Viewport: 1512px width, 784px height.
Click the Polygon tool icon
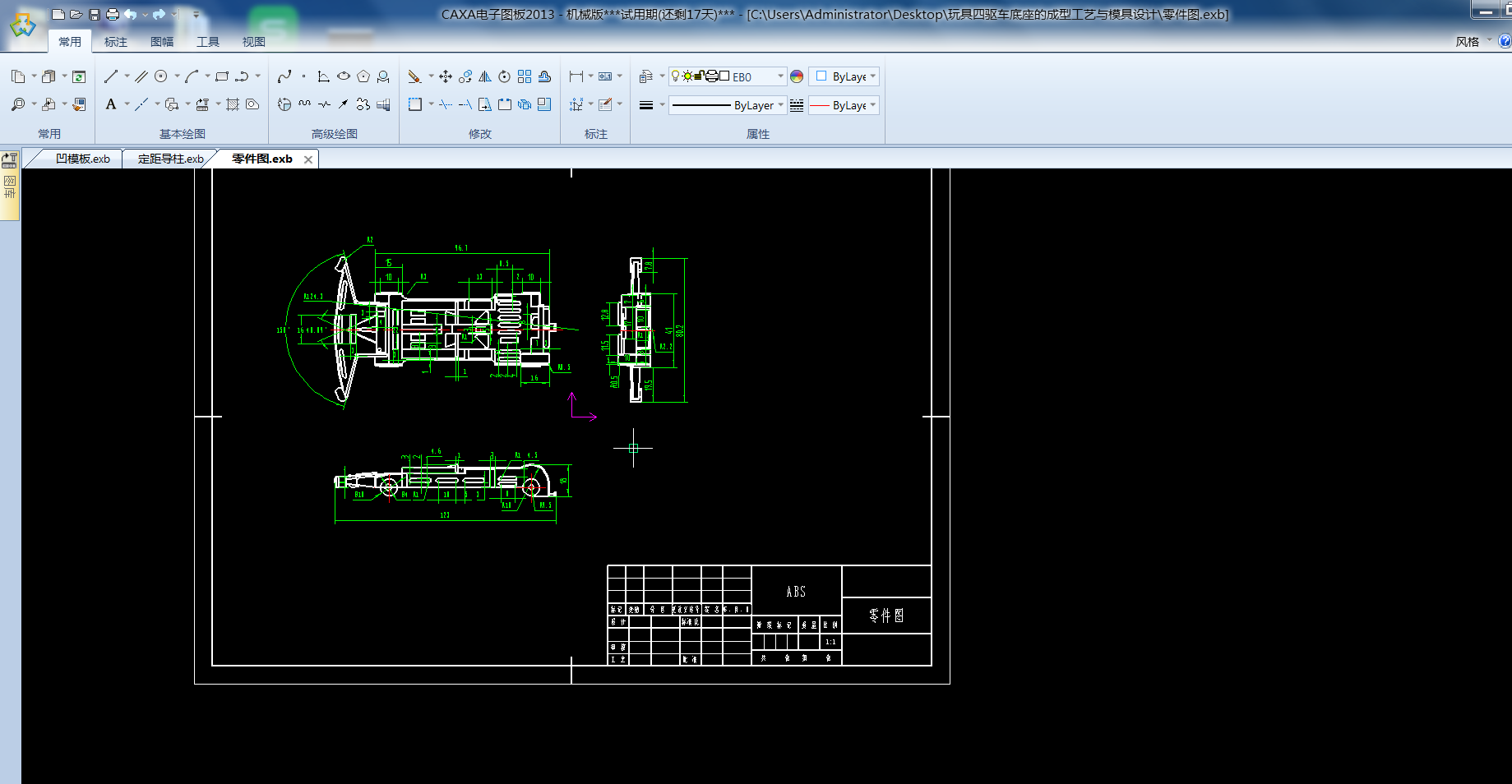coord(363,76)
